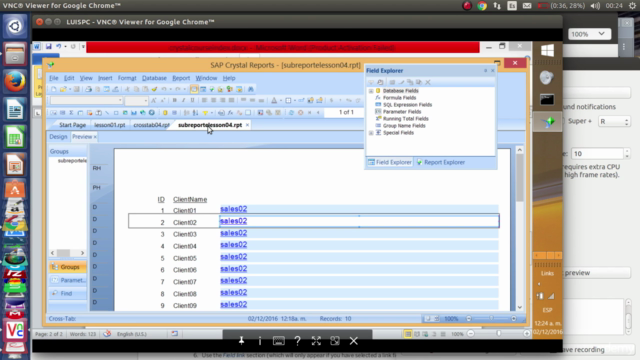Open VNC help question mark icon

[x=298, y=341]
